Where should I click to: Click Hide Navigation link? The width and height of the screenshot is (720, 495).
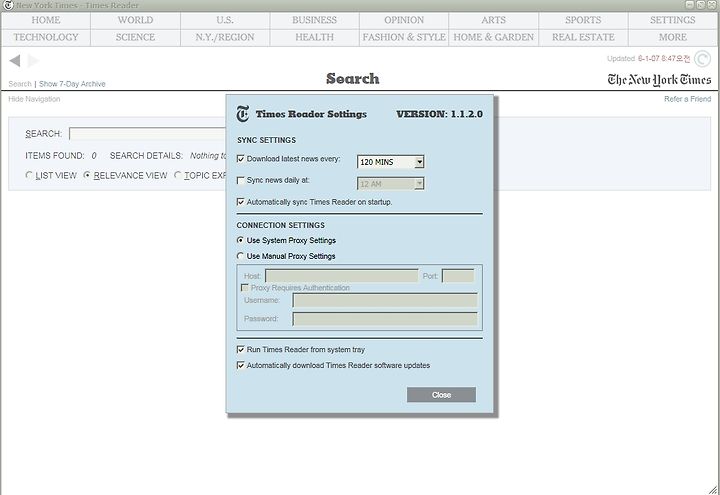34,99
